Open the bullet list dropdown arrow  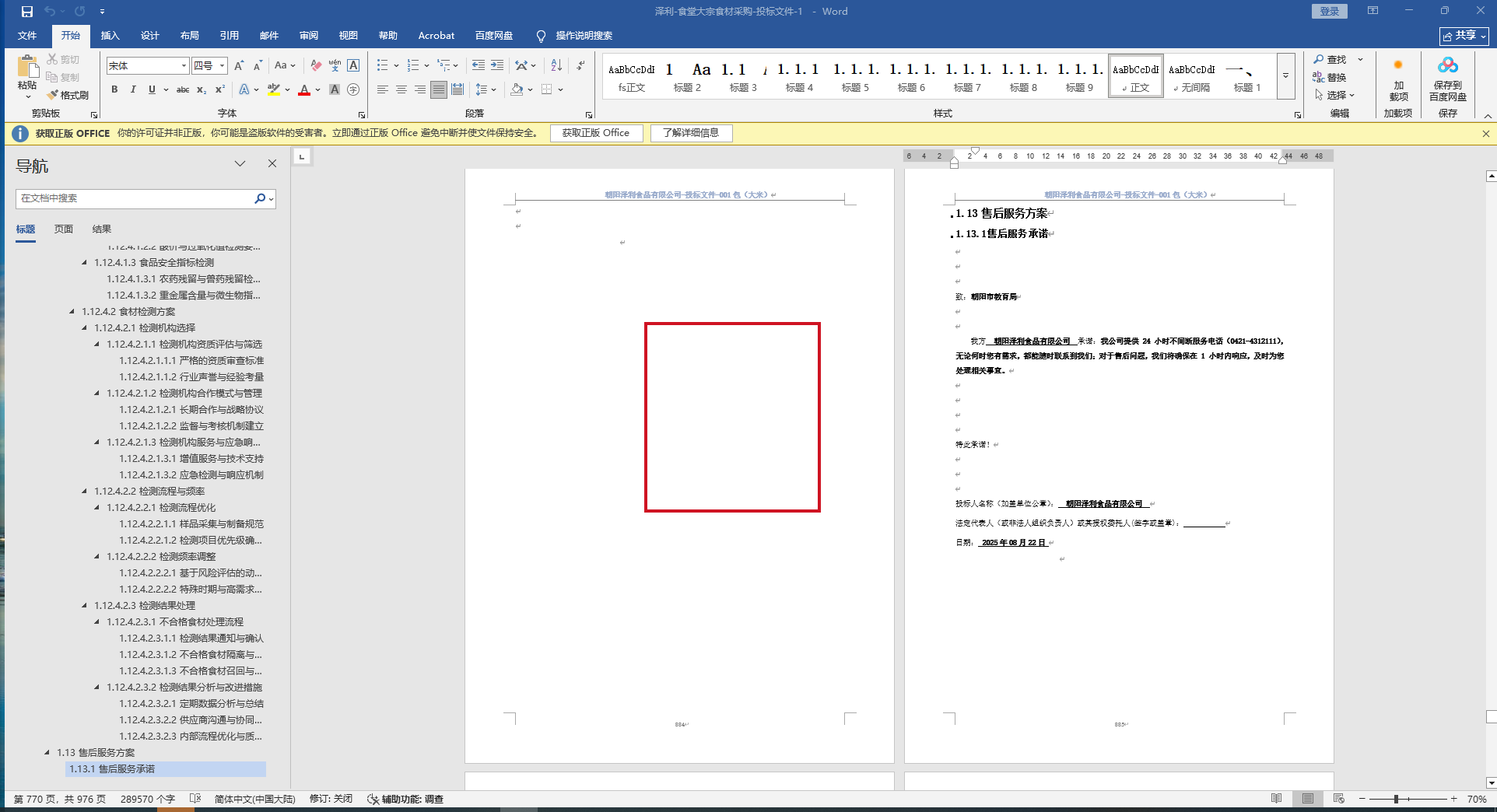[x=397, y=66]
